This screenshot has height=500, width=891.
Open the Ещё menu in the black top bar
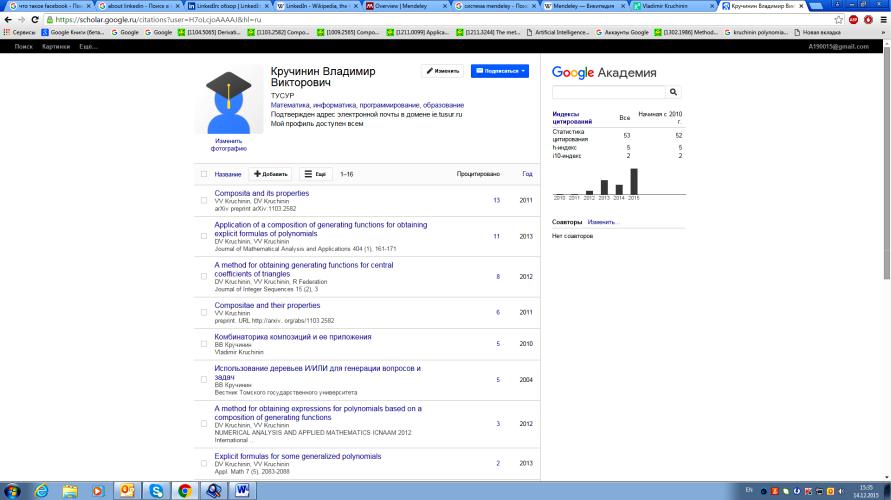pyautogui.click(x=88, y=47)
